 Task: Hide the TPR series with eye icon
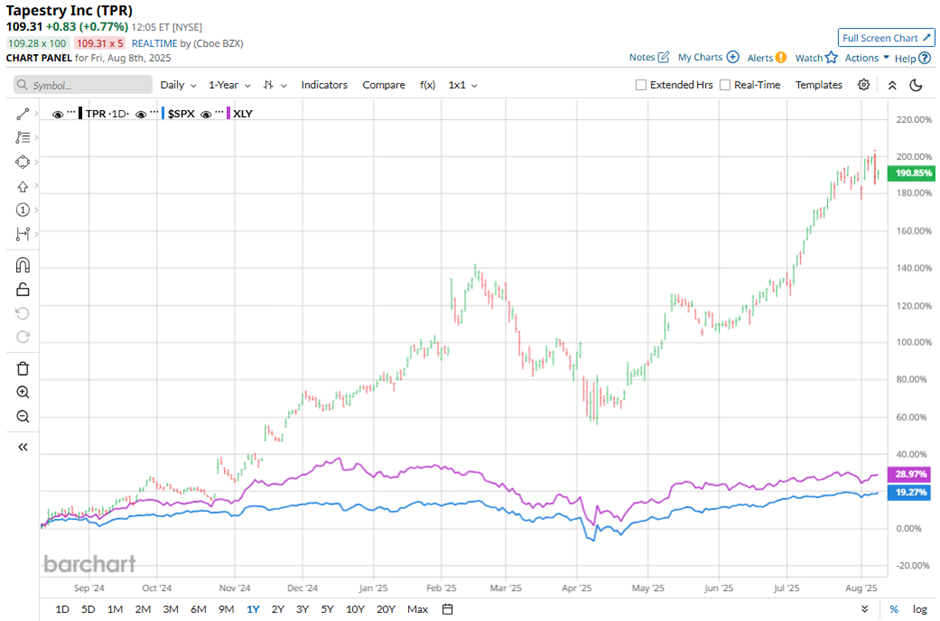pyautogui.click(x=58, y=114)
